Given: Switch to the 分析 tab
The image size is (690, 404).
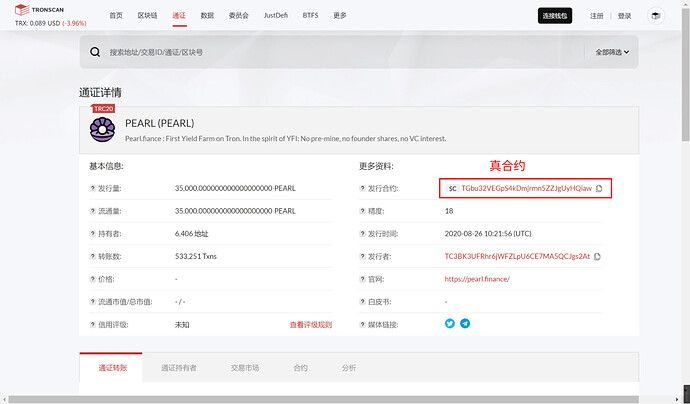Looking at the screenshot, I should tap(349, 368).
